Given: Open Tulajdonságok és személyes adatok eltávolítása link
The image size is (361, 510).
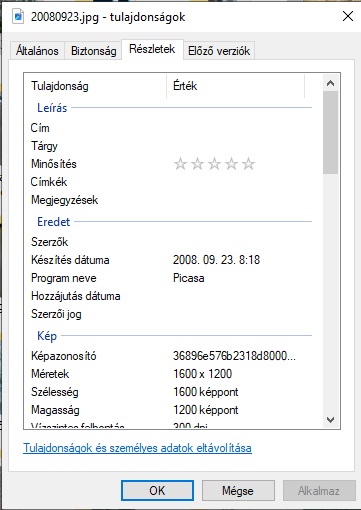Looking at the screenshot, I should (137, 448).
